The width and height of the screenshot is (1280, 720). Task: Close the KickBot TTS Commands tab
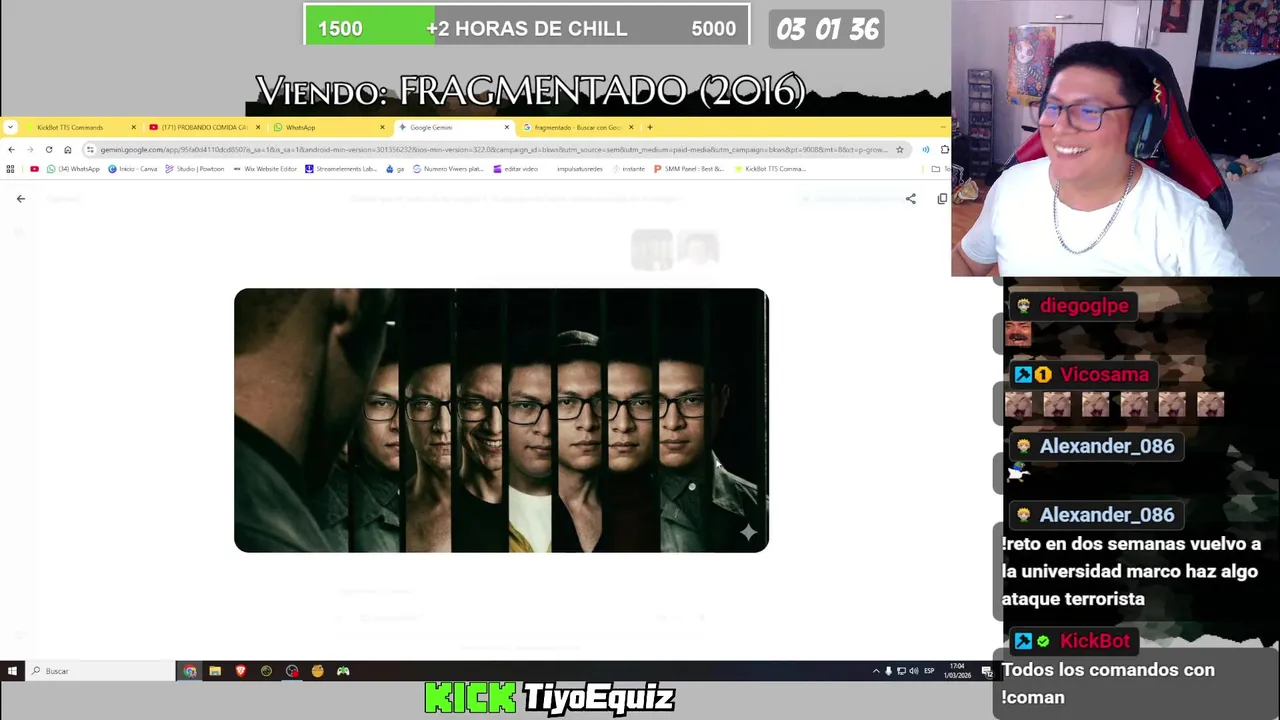(133, 127)
